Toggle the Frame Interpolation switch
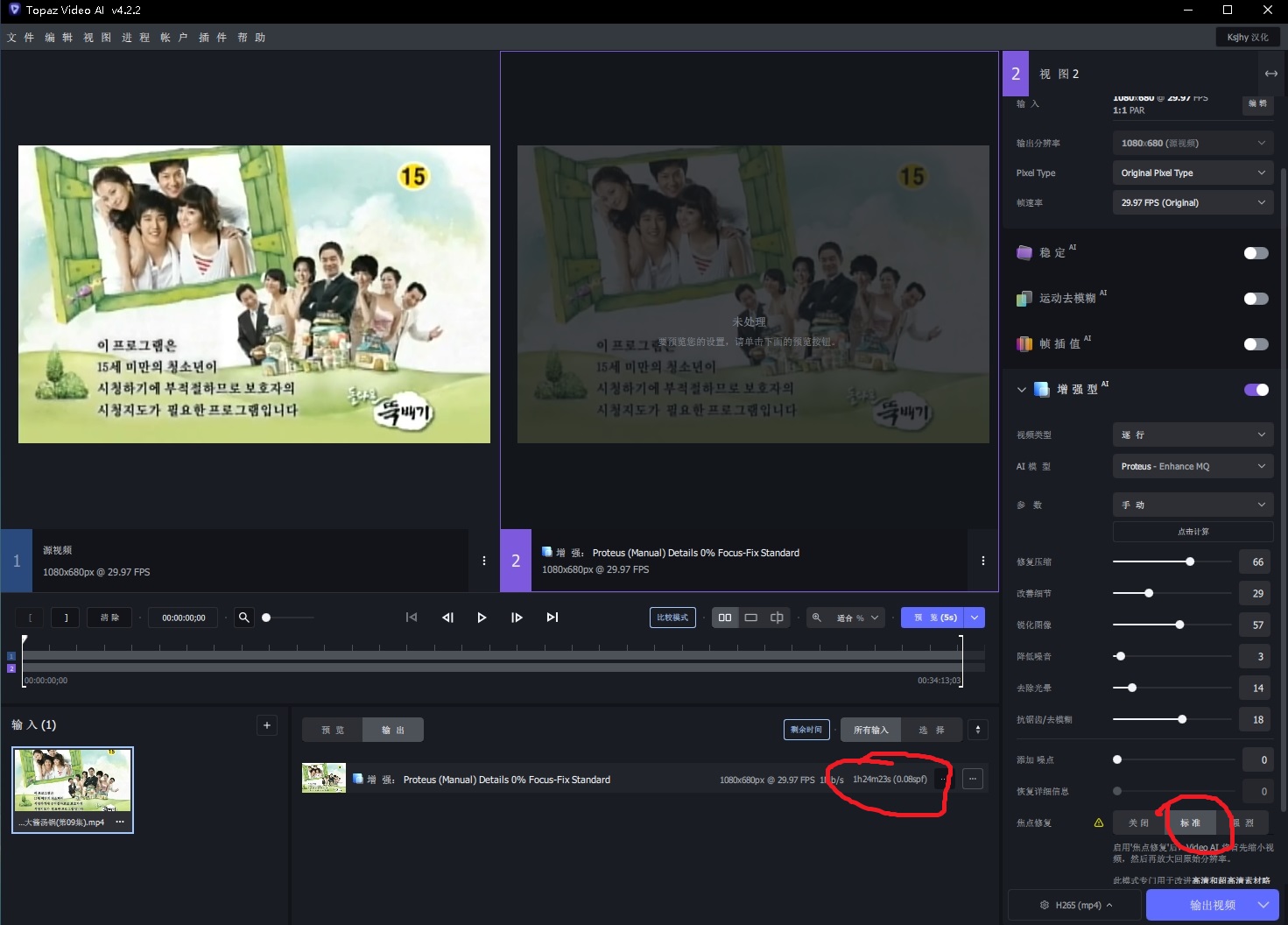1288x925 pixels. 1256,344
